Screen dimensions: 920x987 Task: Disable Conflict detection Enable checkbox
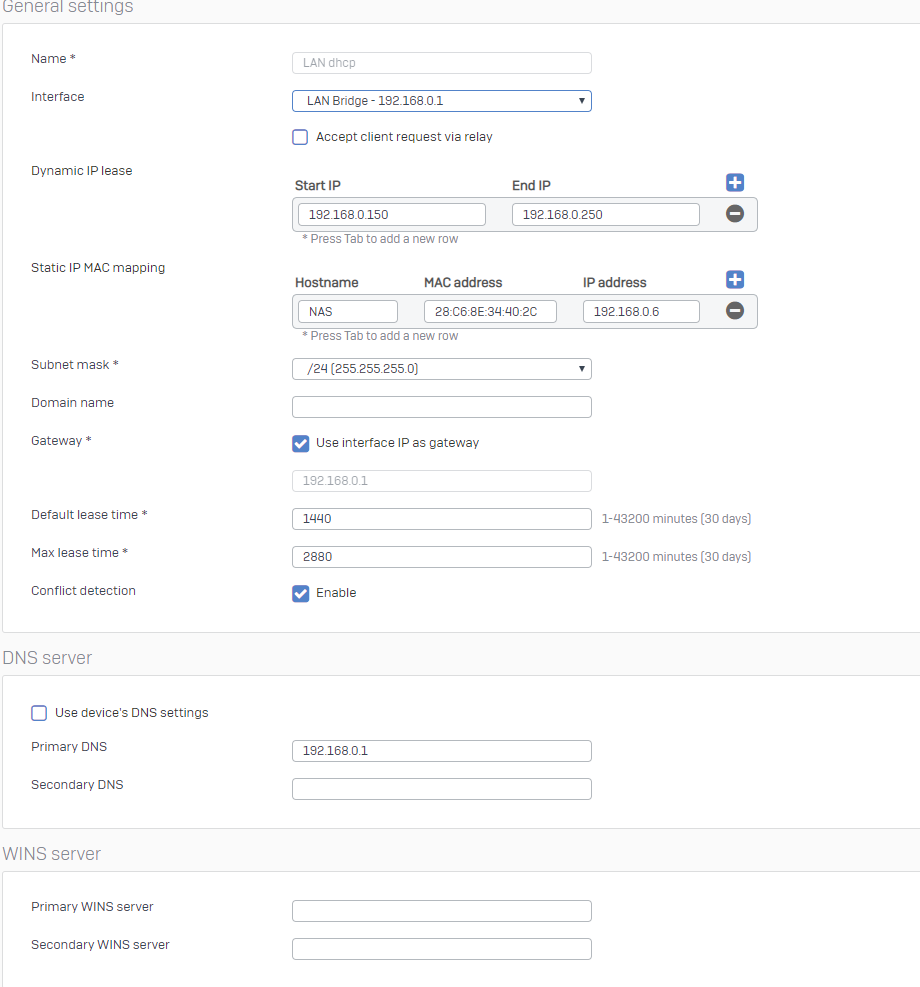click(x=301, y=593)
